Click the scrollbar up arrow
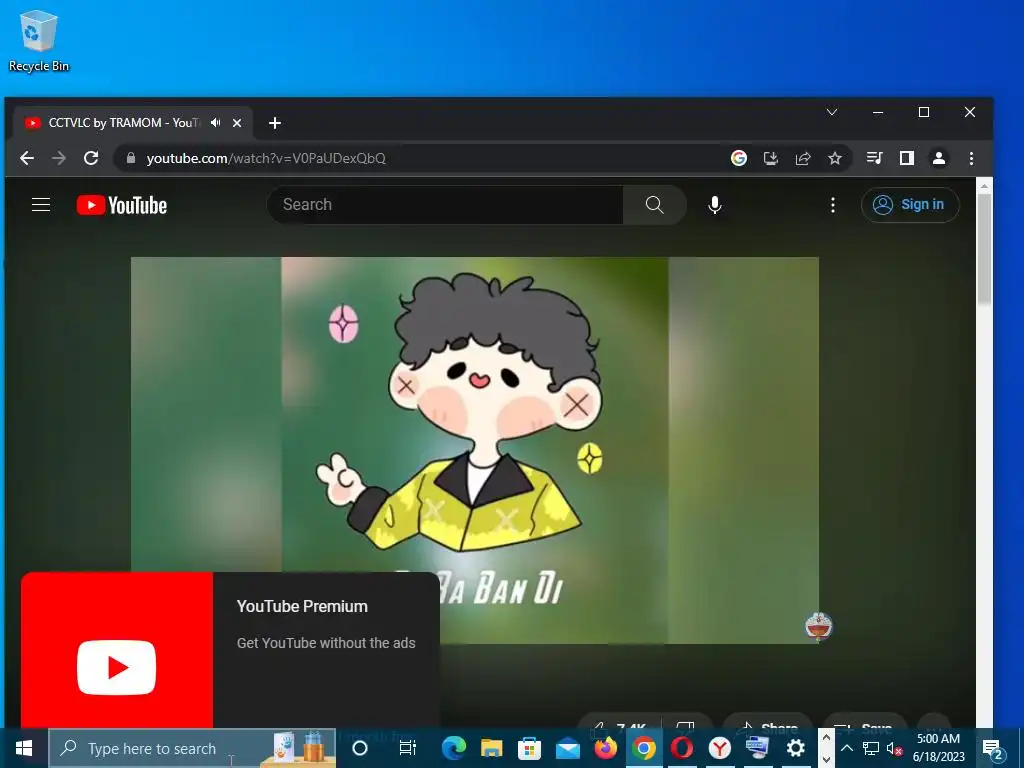 (984, 185)
